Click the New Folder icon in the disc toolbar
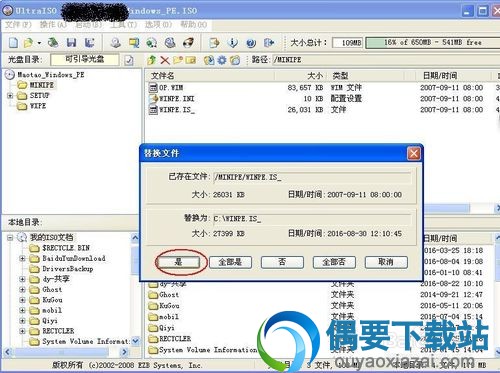The image size is (500, 373). coord(178,60)
